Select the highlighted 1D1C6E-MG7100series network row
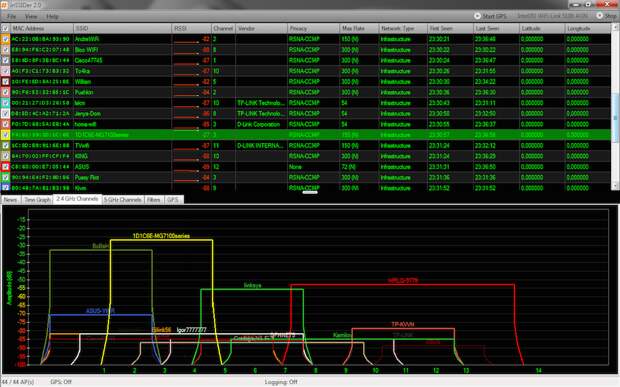The height and width of the screenshot is (387, 620). tap(305, 135)
